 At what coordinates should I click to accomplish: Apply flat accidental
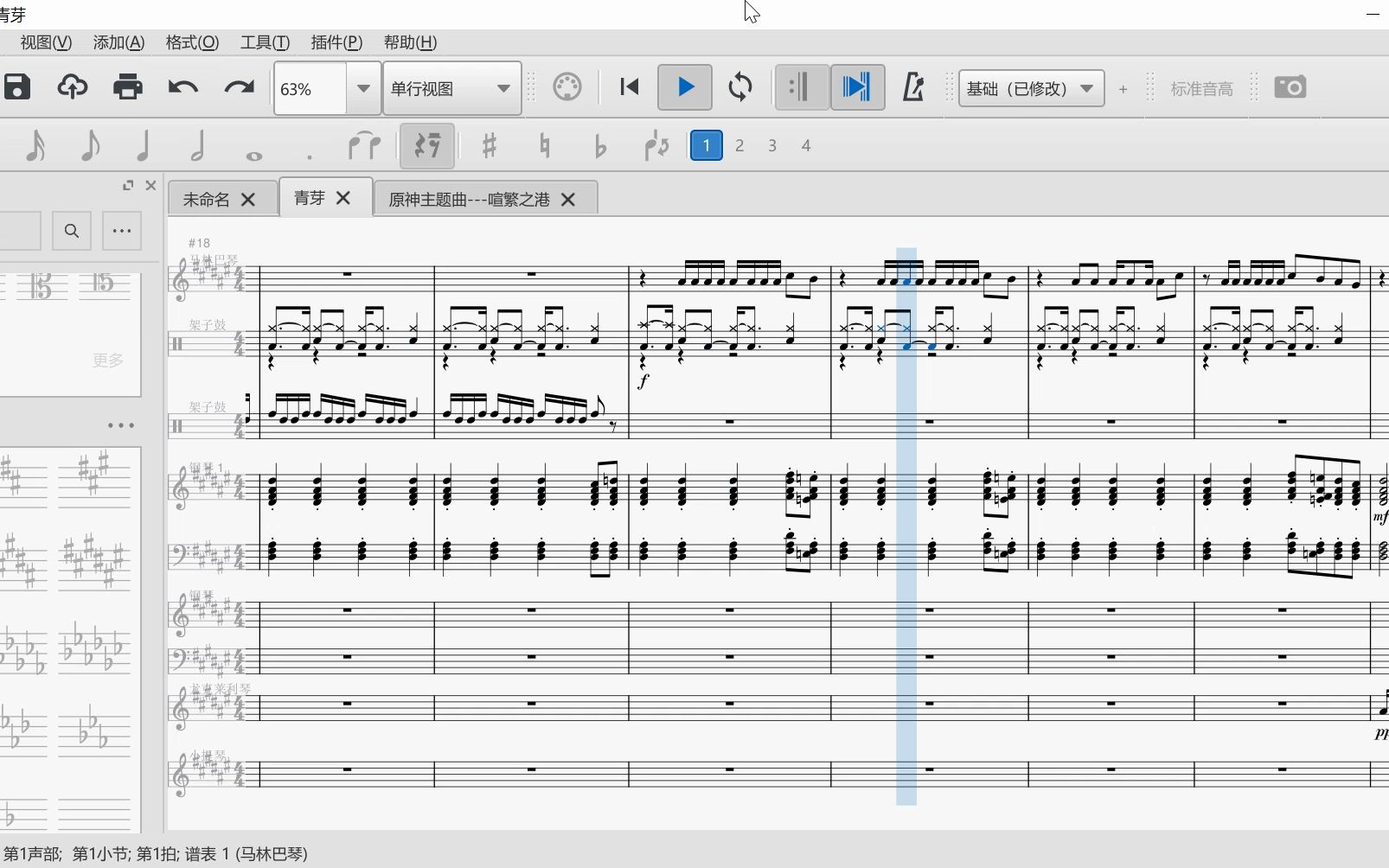tap(600, 147)
